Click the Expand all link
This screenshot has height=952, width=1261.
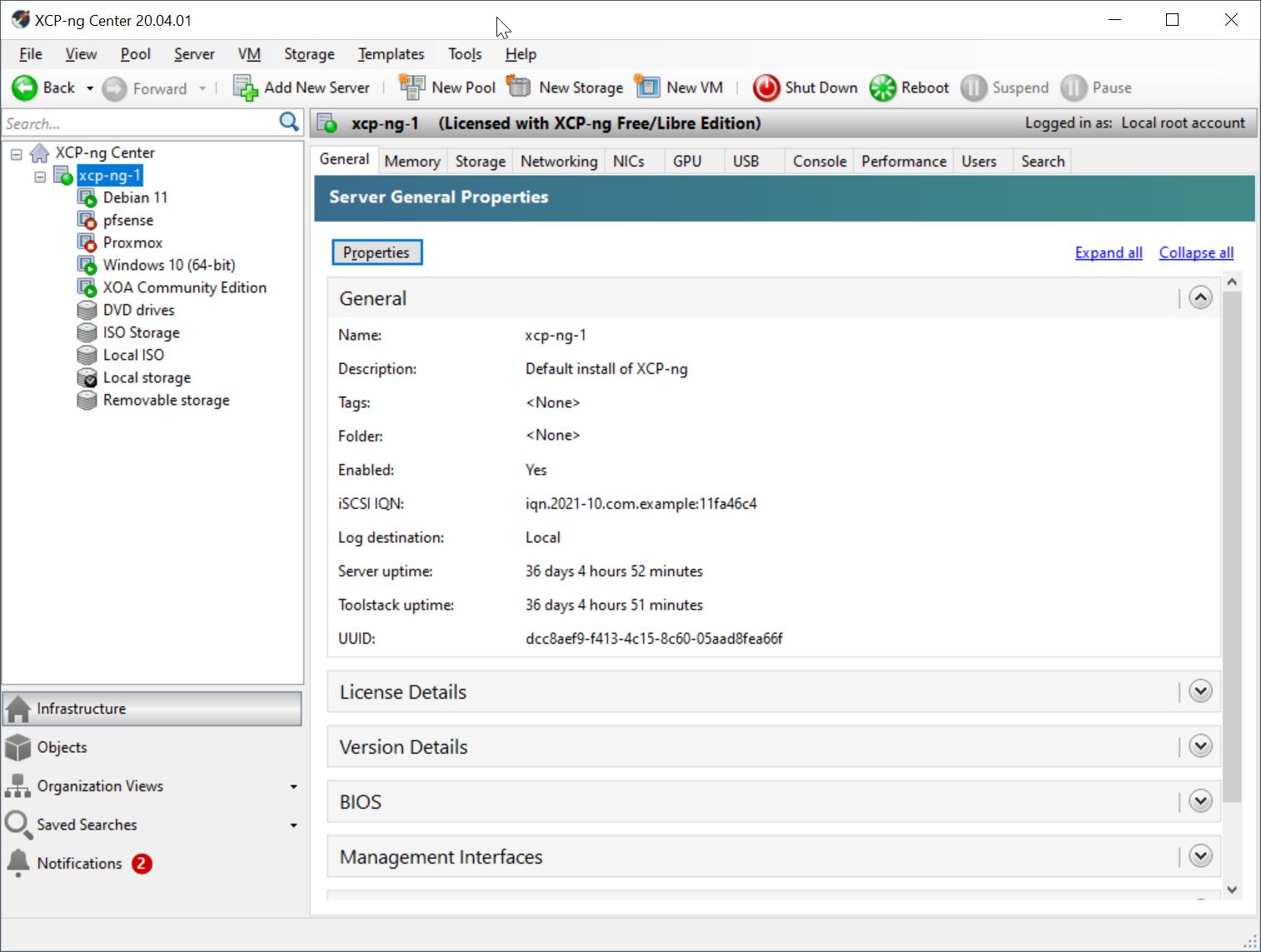click(x=1108, y=252)
